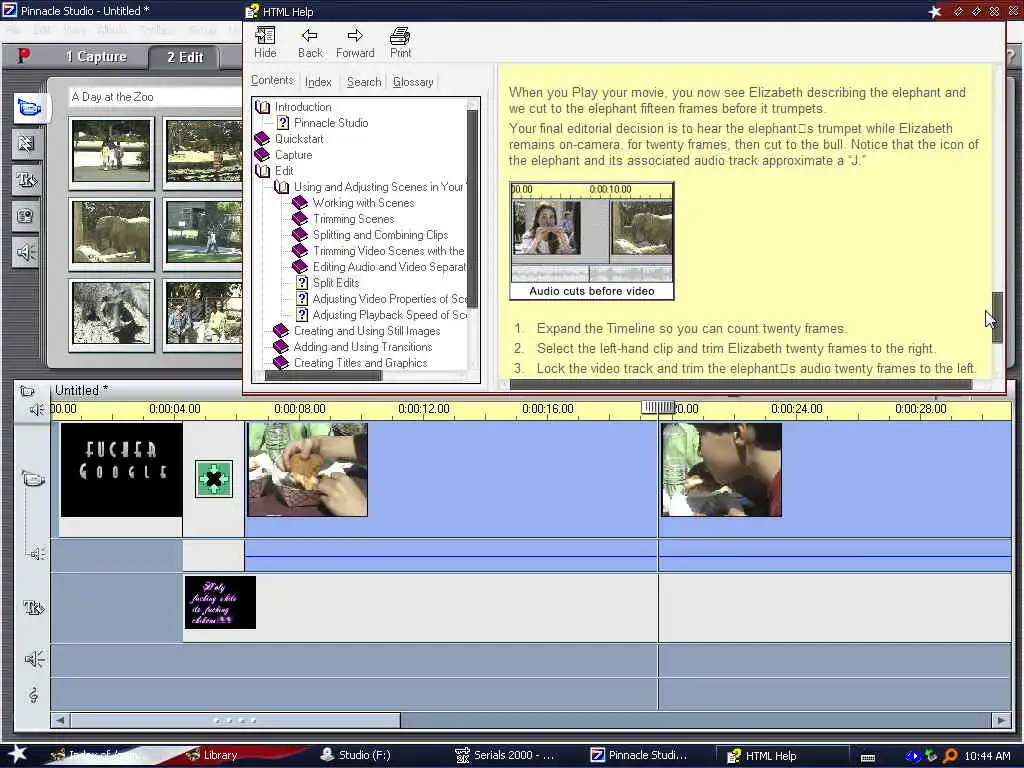Open the Index tab in help
This screenshot has height=768, width=1024.
coord(318,82)
